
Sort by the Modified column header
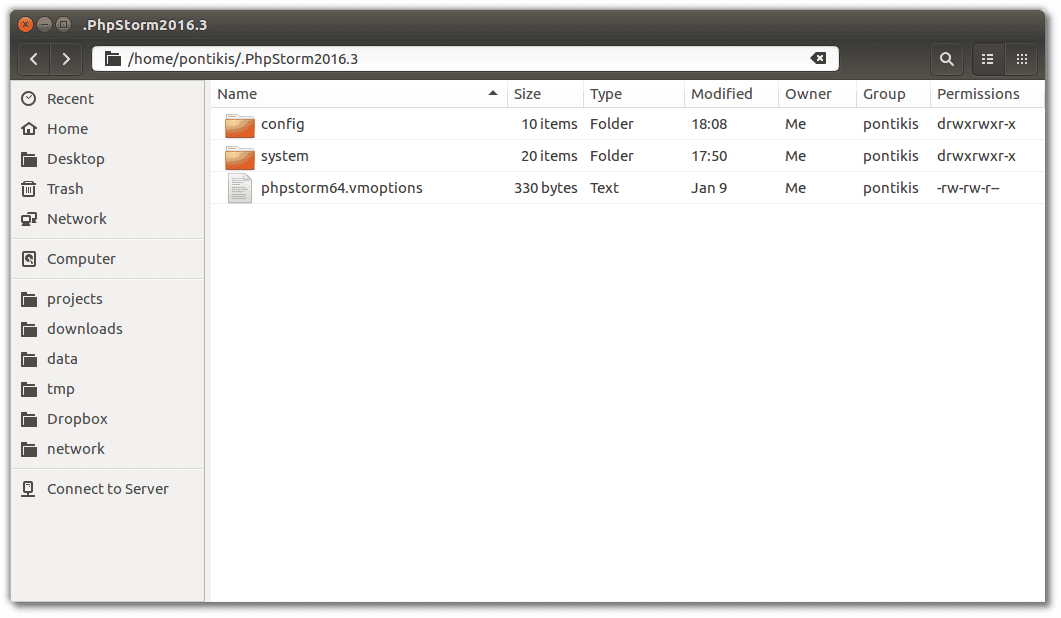[731, 94]
